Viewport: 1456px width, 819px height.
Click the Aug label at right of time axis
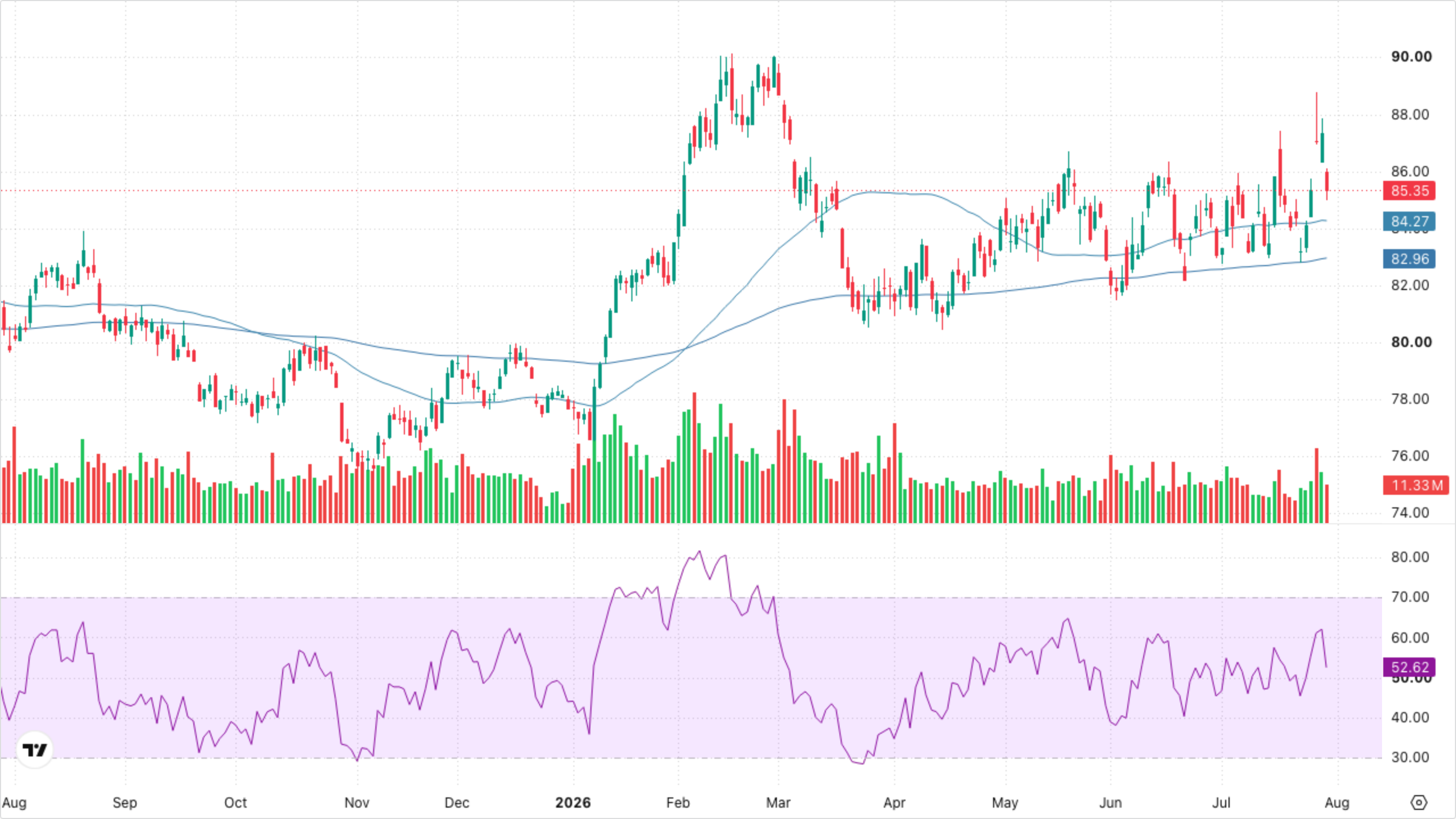click(1337, 803)
